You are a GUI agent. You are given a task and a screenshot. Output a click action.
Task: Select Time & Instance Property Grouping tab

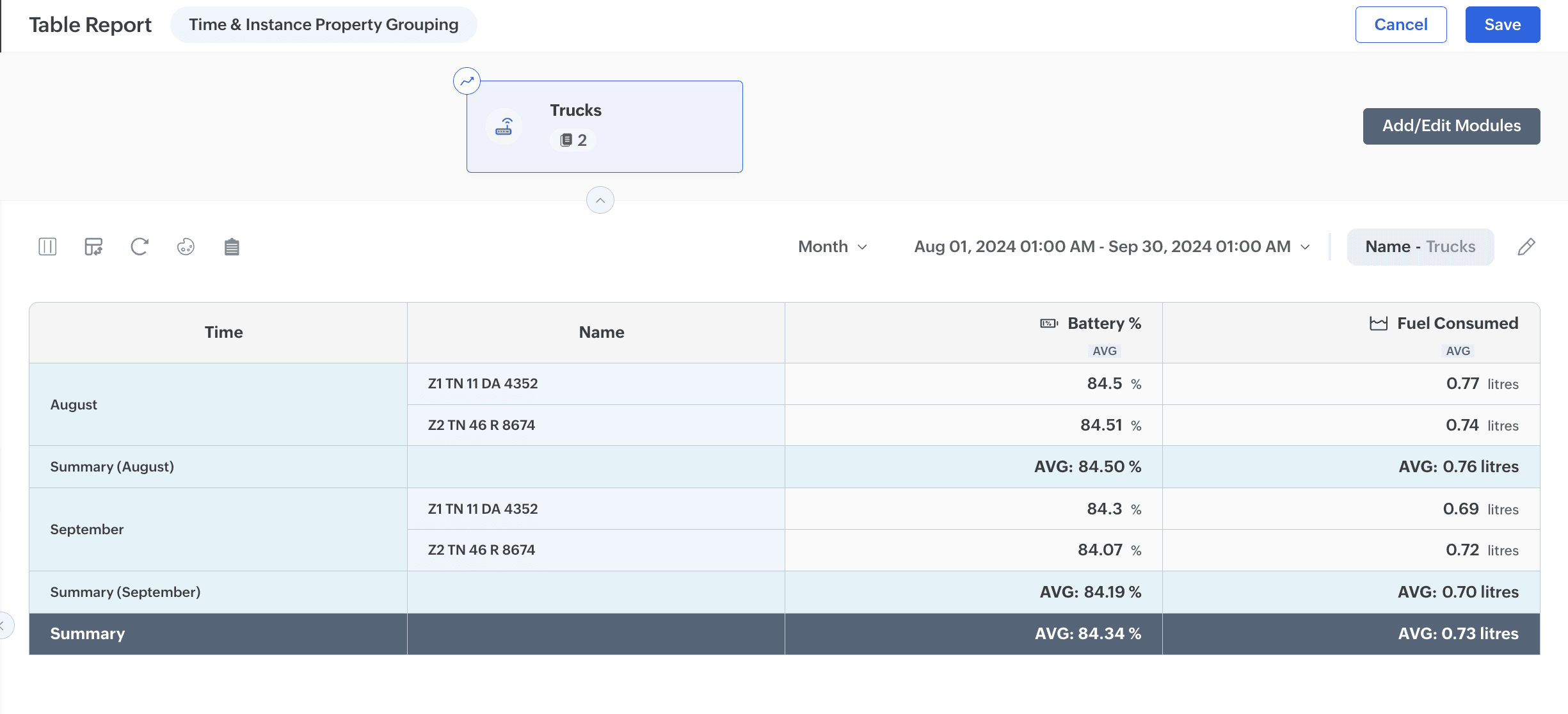(x=324, y=24)
